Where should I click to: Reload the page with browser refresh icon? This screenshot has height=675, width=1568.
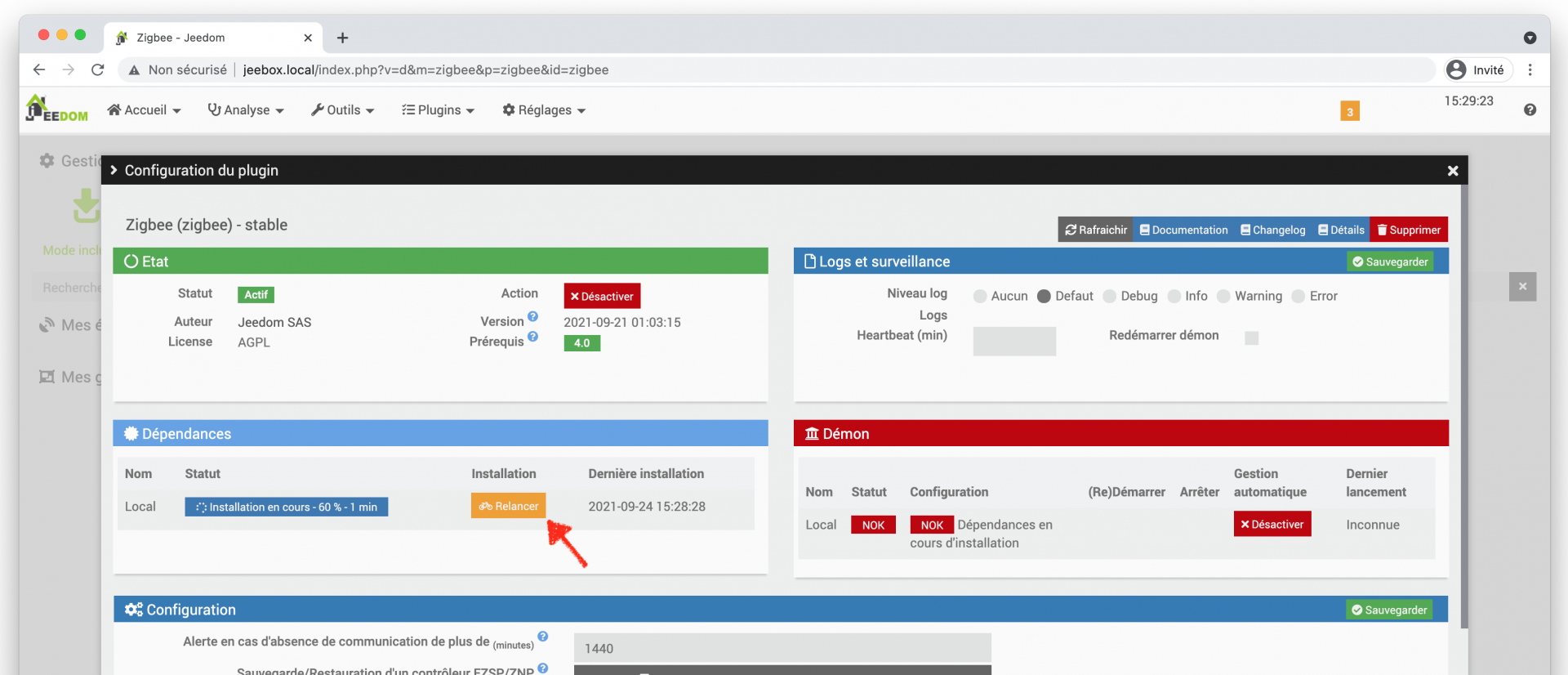click(98, 70)
